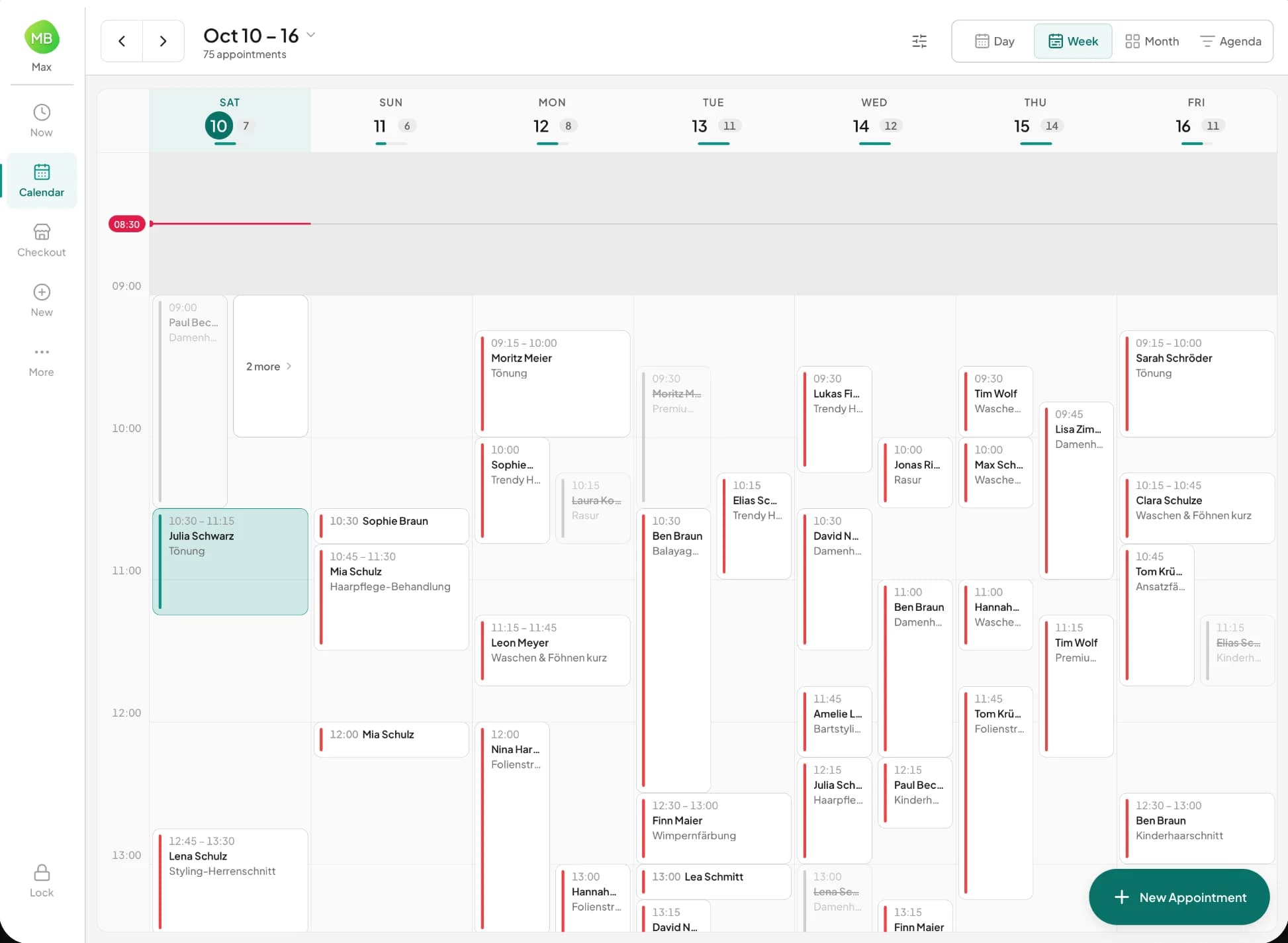
Task: Open Julia Schwarz 10:30 Tönung appointment
Action: coord(230,562)
